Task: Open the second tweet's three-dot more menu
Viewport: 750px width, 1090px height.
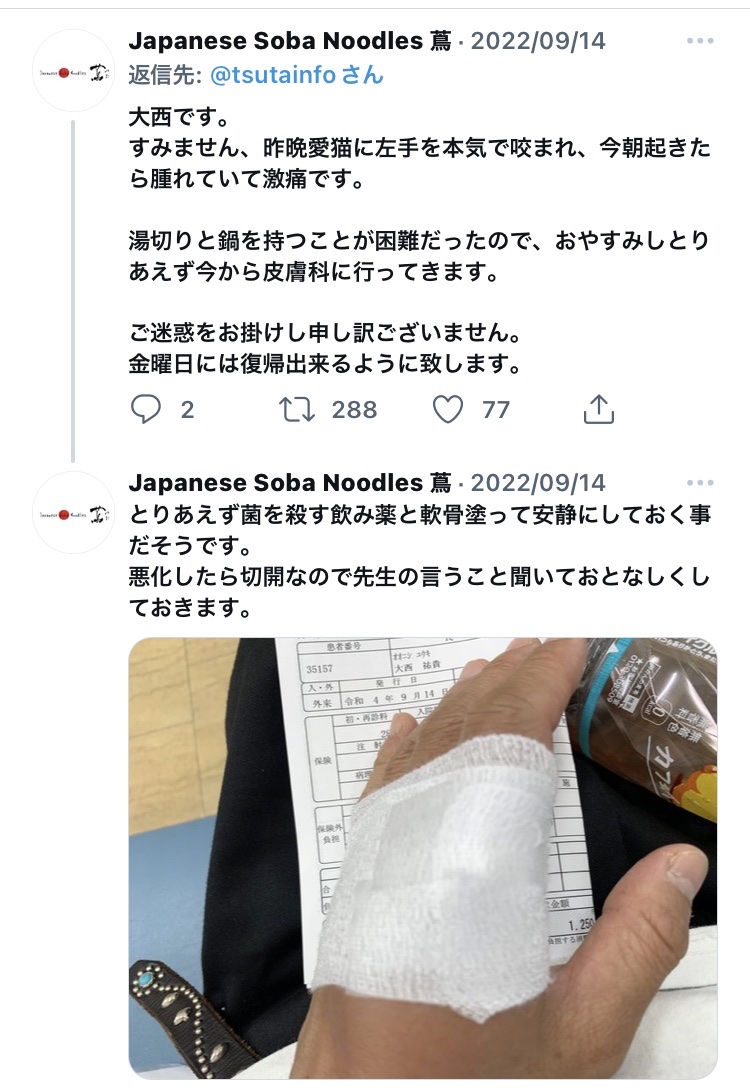Action: point(700,482)
